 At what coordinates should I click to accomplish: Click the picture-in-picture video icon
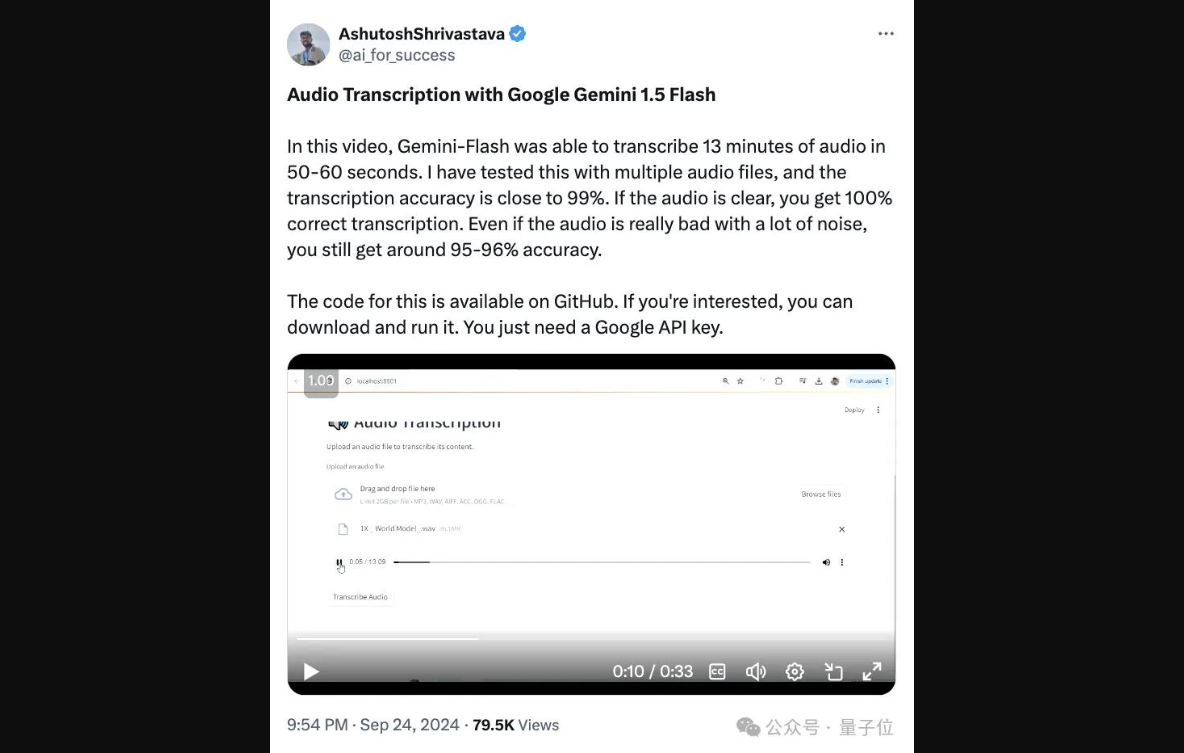[834, 671]
